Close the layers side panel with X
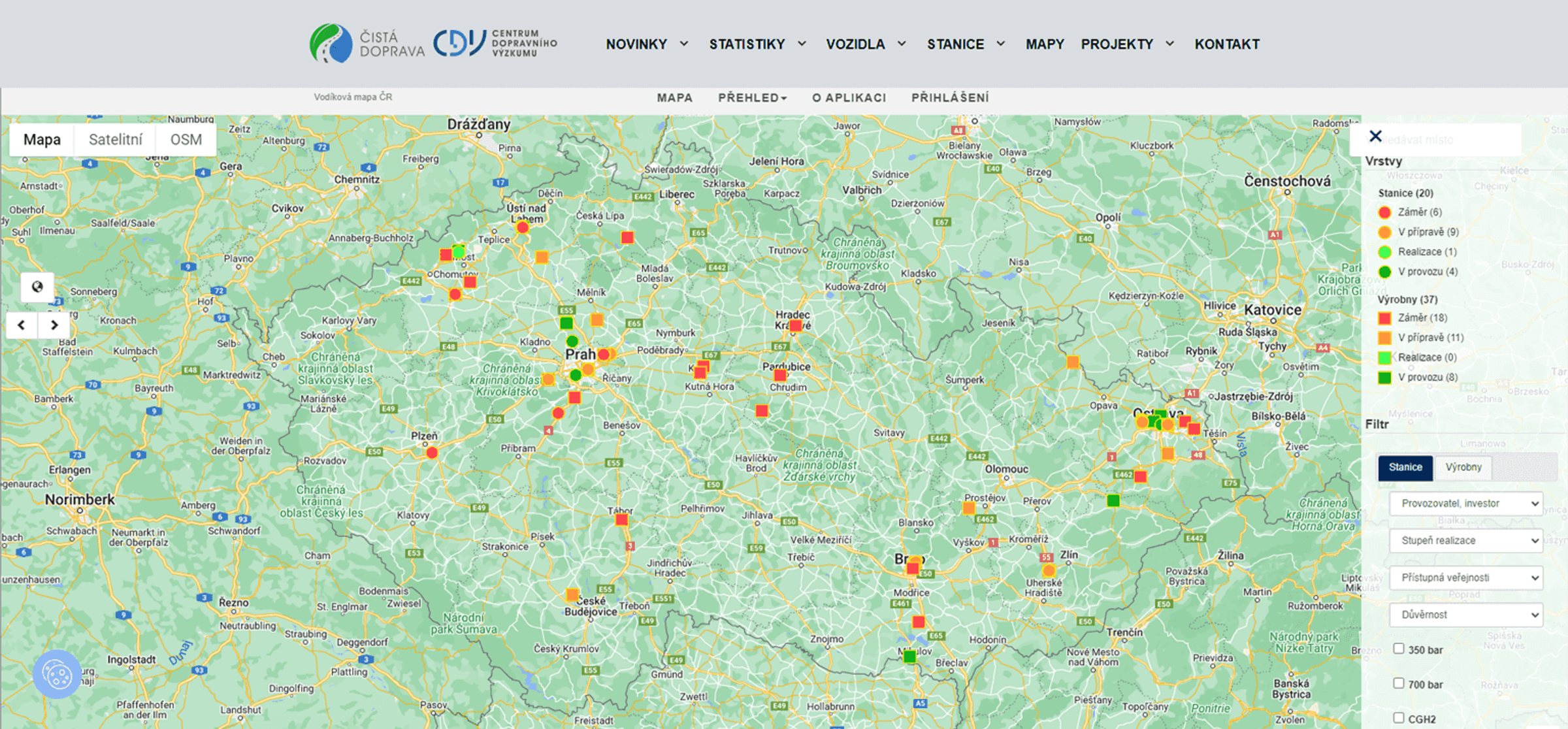Image resolution: width=1568 pixels, height=729 pixels. tap(1375, 136)
